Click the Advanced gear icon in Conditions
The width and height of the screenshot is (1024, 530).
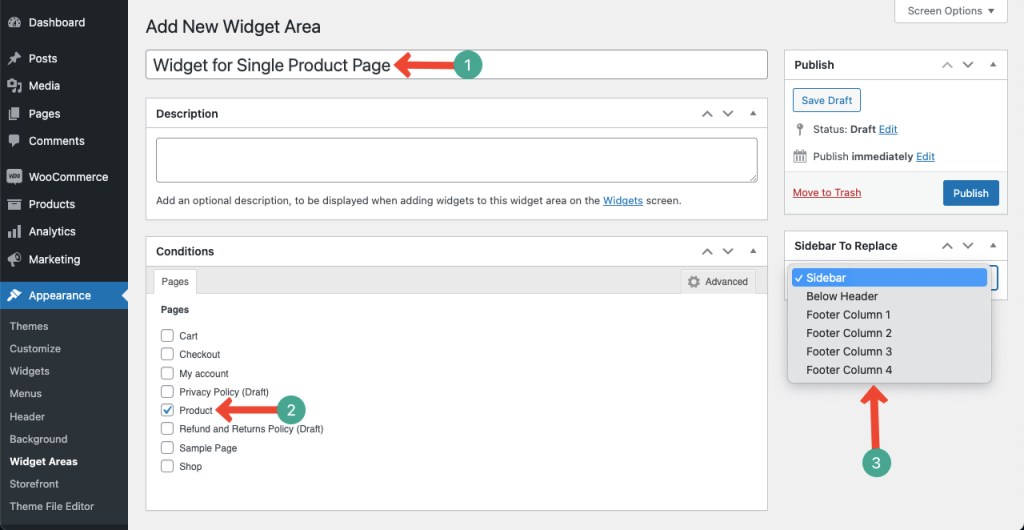point(694,281)
